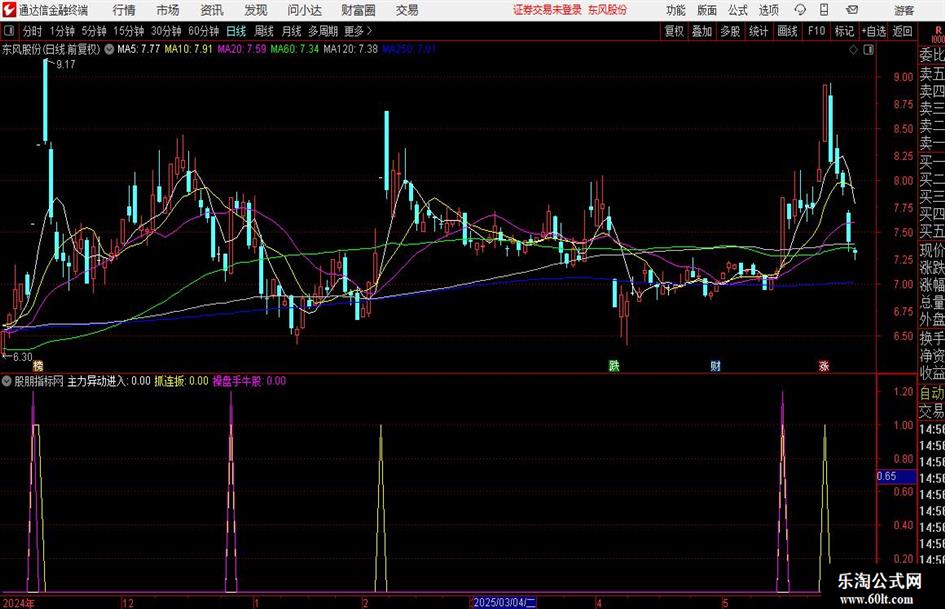Open the 问小达 menu
The height and width of the screenshot is (609, 945).
click(x=304, y=10)
